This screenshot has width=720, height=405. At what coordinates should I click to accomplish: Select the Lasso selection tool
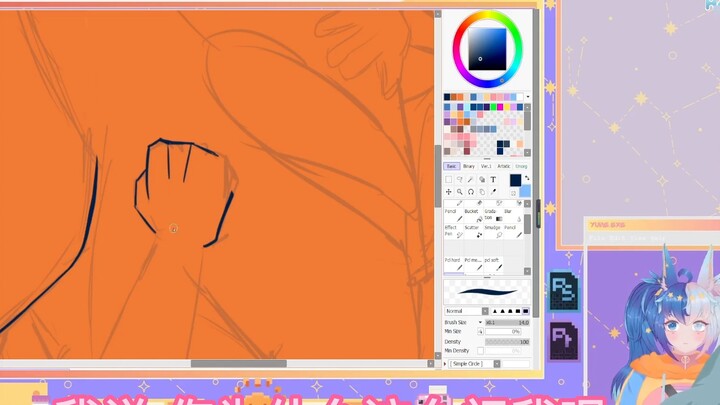pos(460,180)
